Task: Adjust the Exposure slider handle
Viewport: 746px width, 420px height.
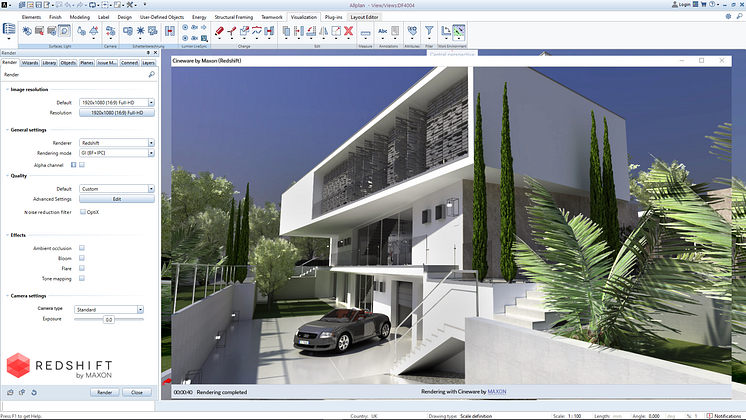Action: [108, 319]
